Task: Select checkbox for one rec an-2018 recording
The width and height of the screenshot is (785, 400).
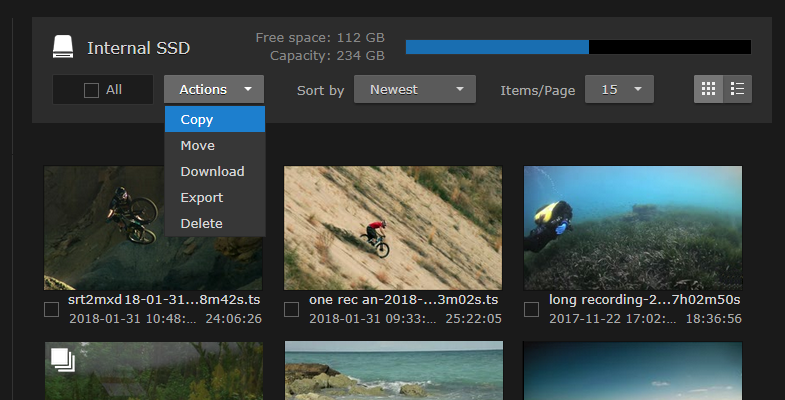Action: point(291,309)
